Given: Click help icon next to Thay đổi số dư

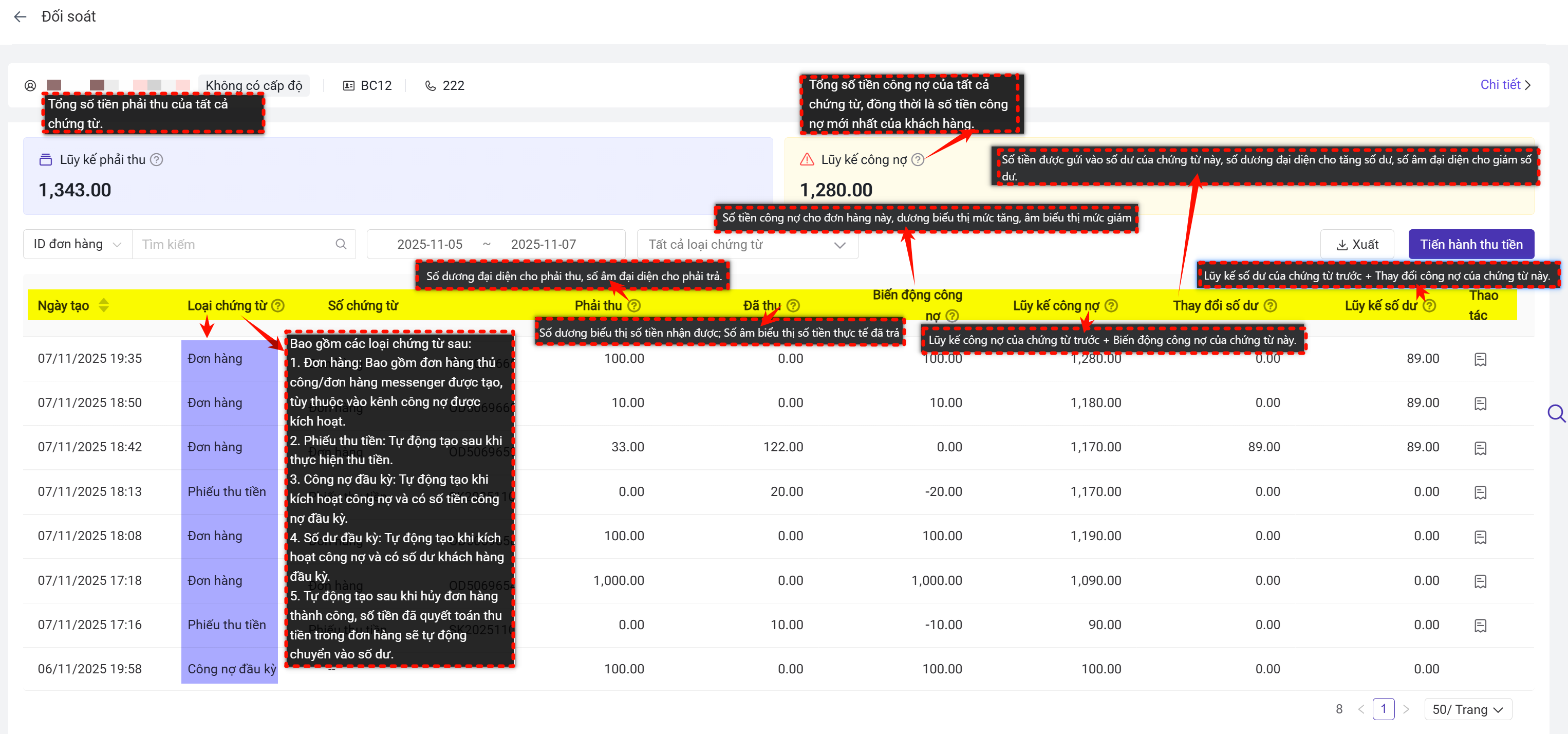Looking at the screenshot, I should (1271, 306).
